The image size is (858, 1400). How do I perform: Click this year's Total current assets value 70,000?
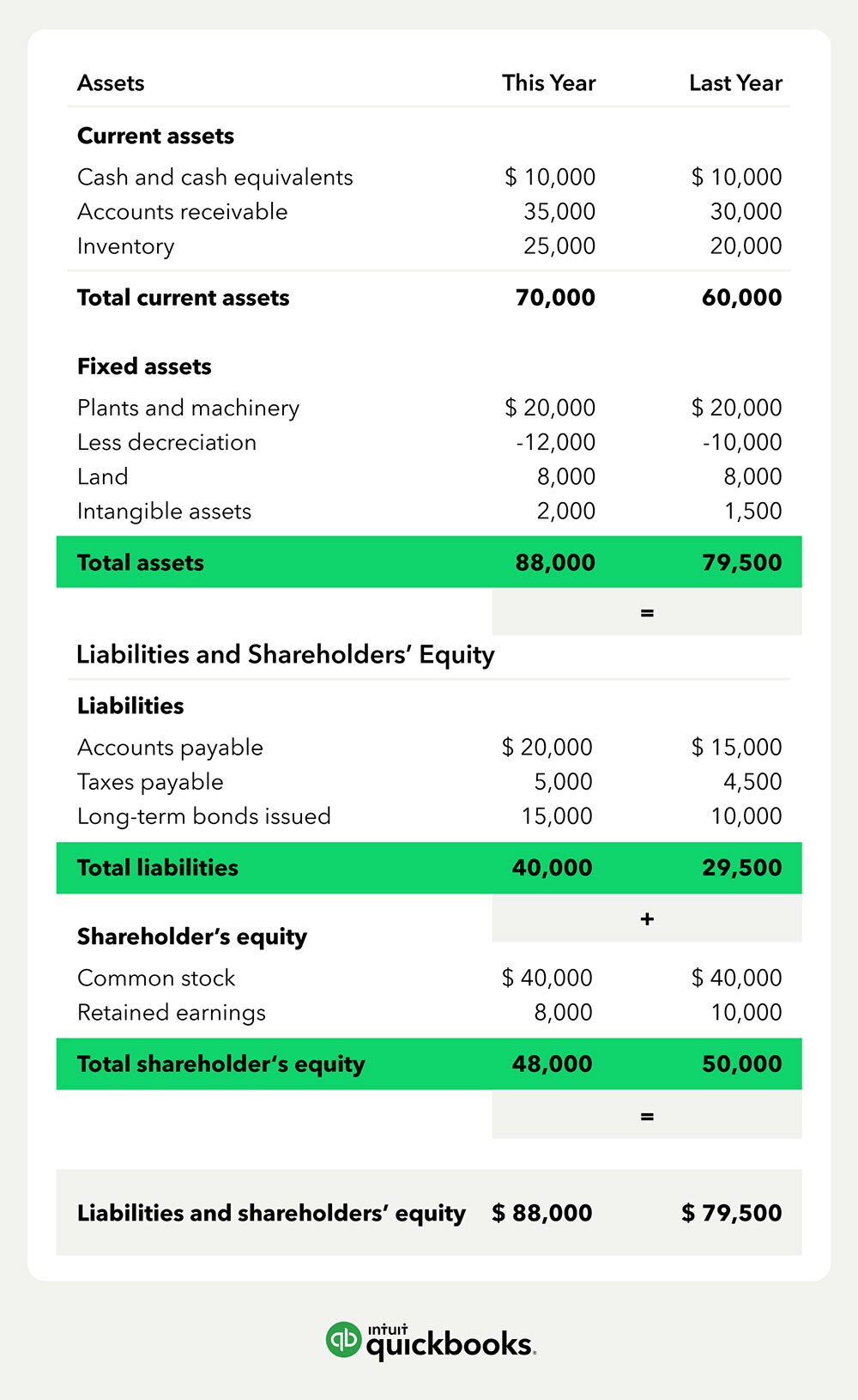click(555, 298)
